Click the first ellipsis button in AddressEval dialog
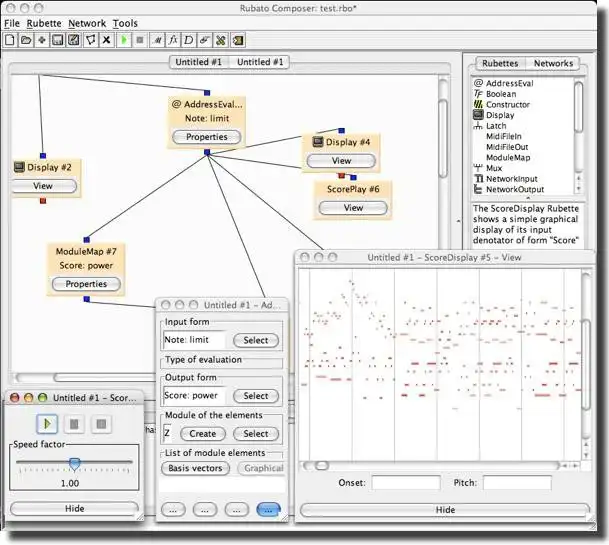The image size is (609, 545). (x=173, y=510)
